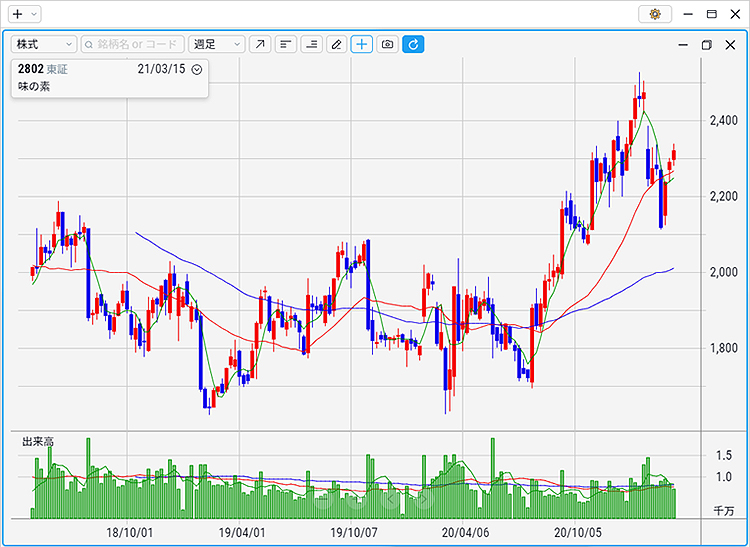Click the 2,200 price axis label
Viewport: 750px width, 547px height.
724,196
